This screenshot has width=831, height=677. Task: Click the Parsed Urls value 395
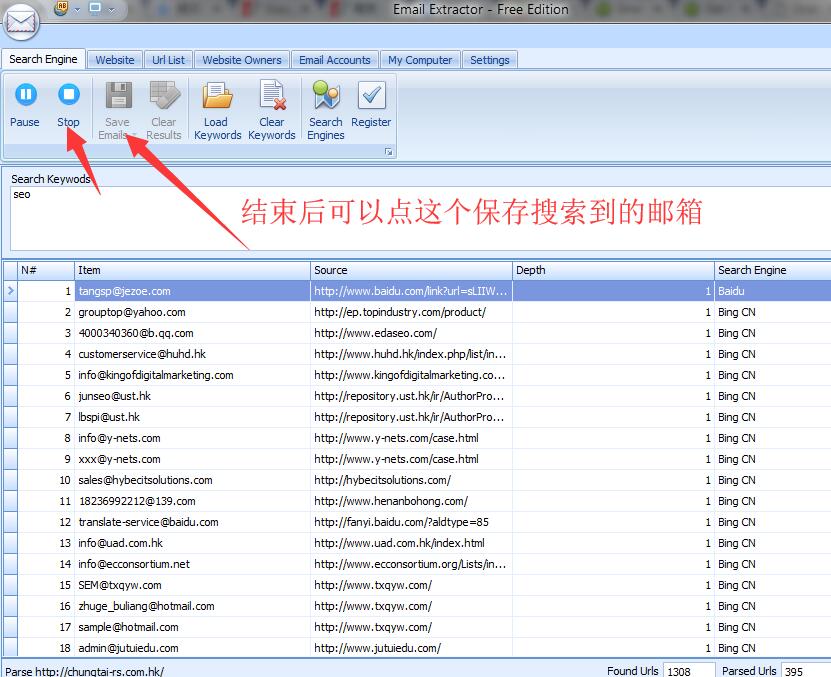click(x=806, y=671)
